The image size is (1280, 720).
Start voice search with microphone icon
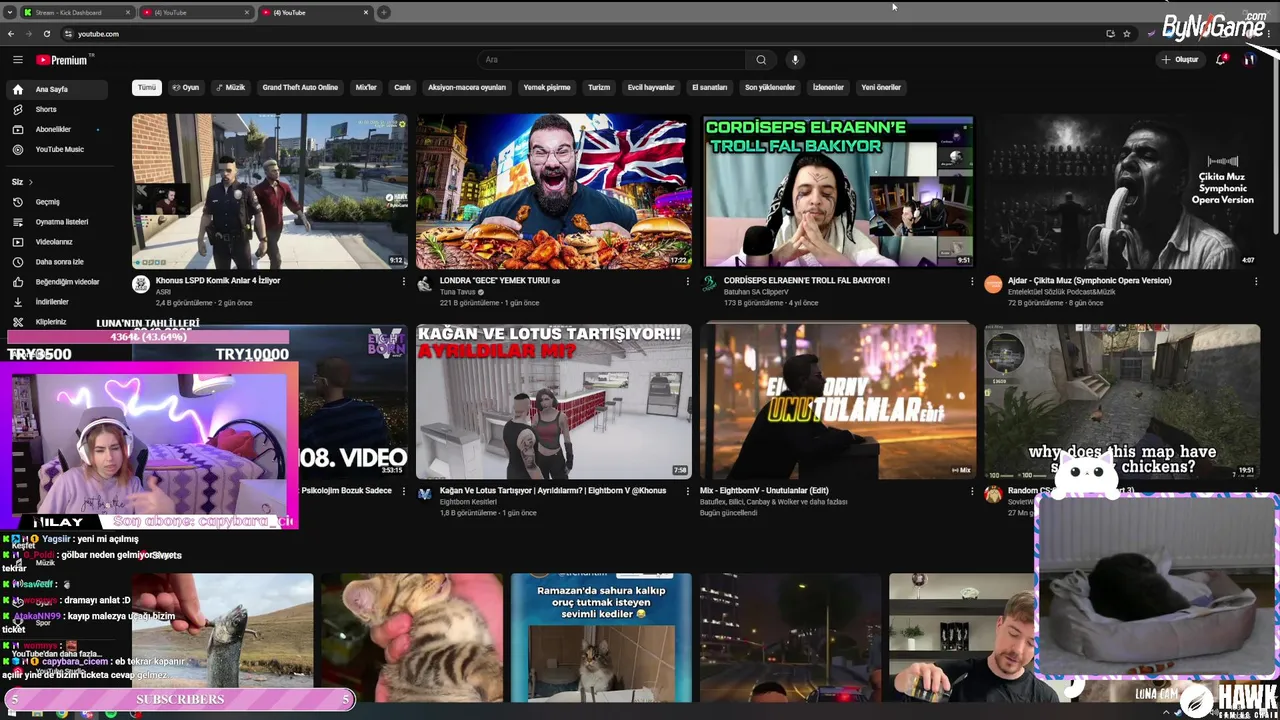[x=795, y=60]
